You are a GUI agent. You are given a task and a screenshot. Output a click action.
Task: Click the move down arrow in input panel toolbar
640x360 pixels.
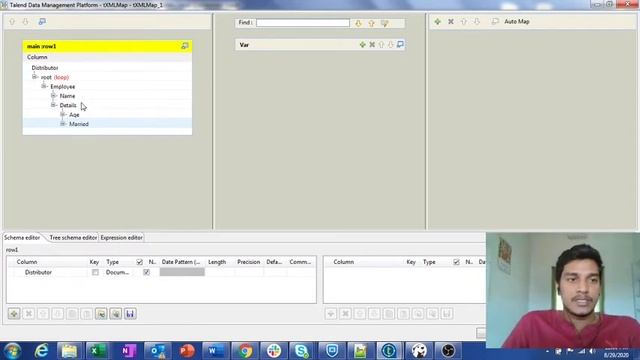25,22
